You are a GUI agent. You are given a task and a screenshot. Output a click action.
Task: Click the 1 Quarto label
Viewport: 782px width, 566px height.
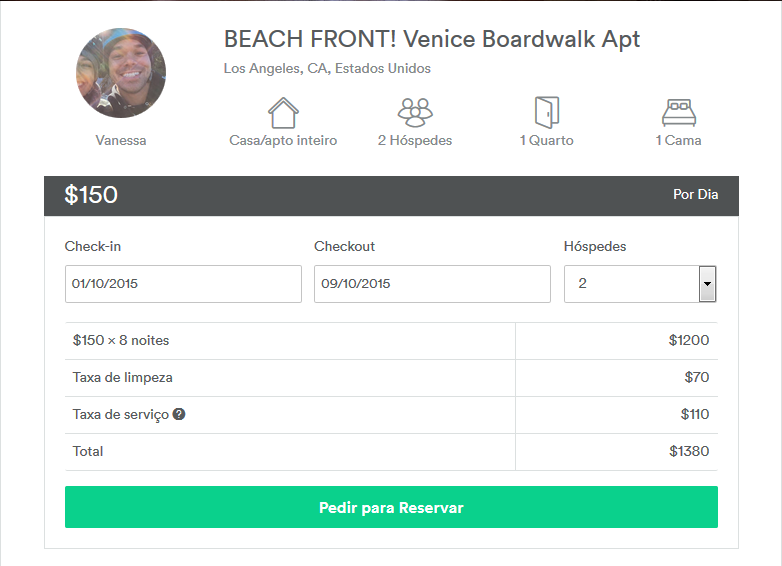click(546, 141)
